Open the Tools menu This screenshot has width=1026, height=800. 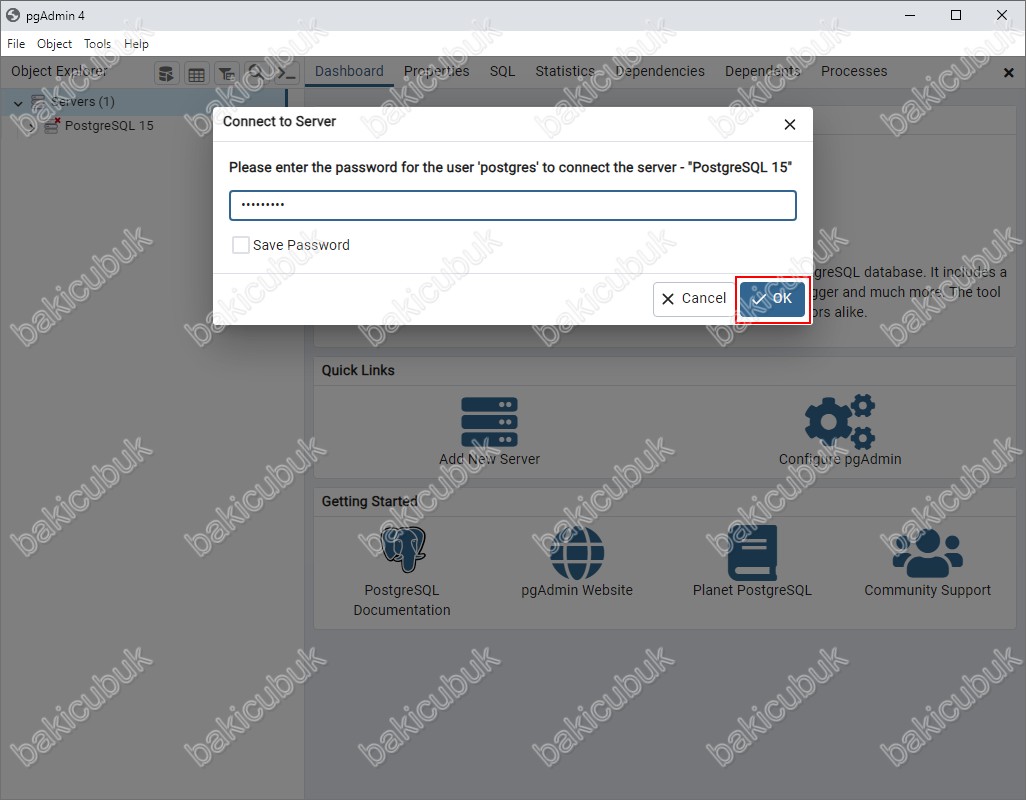pyautogui.click(x=97, y=44)
